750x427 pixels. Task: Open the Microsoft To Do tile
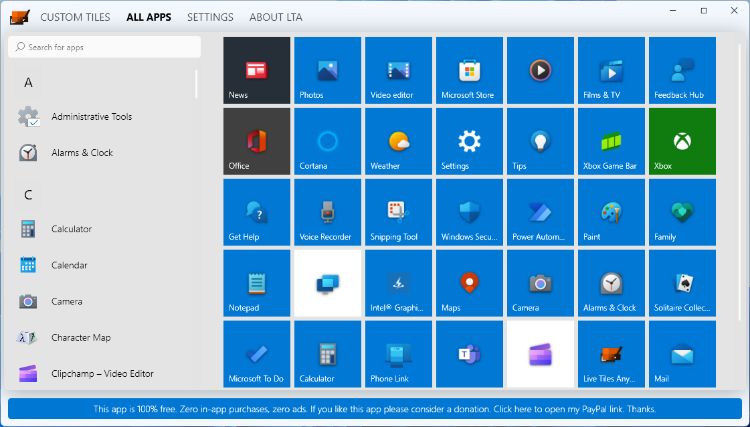click(256, 354)
